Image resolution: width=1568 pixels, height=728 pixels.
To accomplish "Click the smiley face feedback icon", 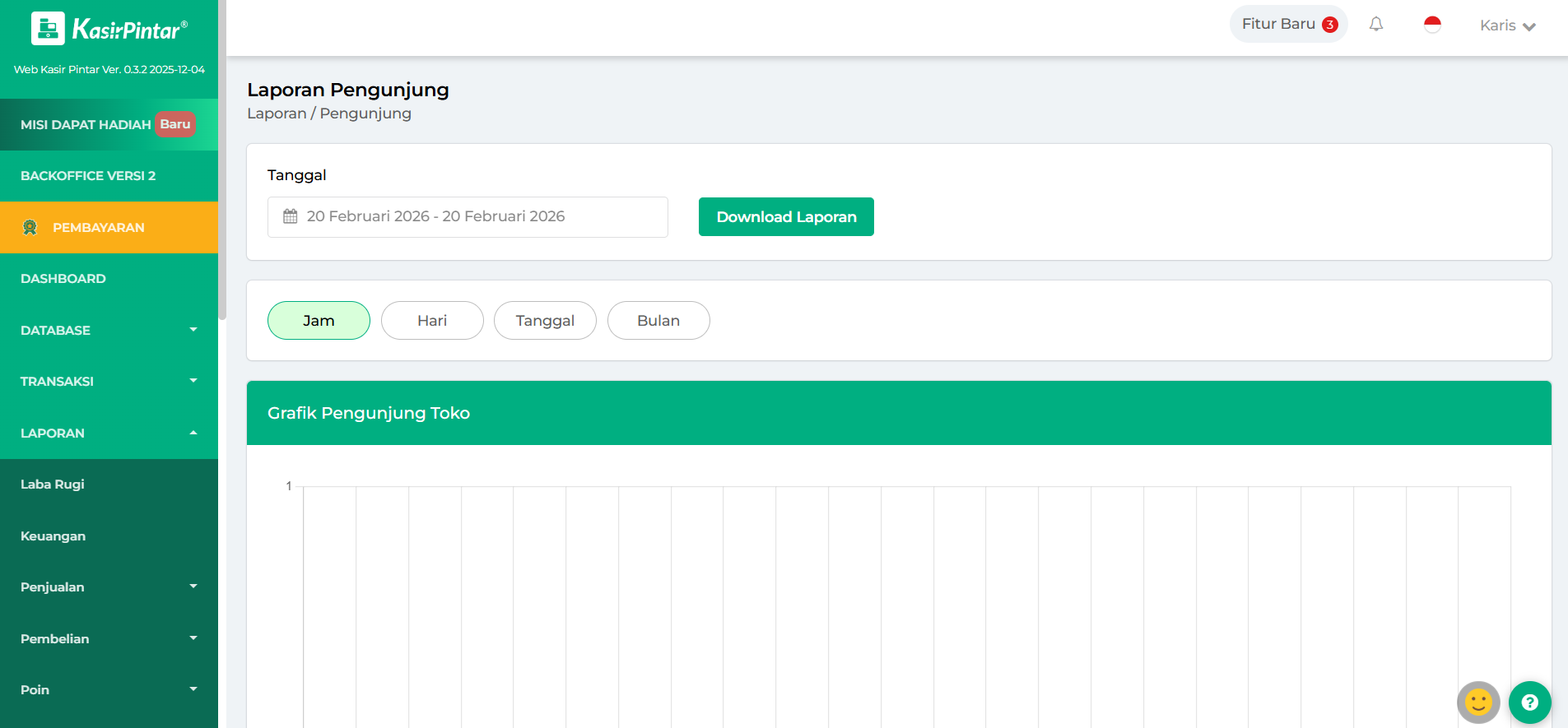I will tap(1478, 702).
